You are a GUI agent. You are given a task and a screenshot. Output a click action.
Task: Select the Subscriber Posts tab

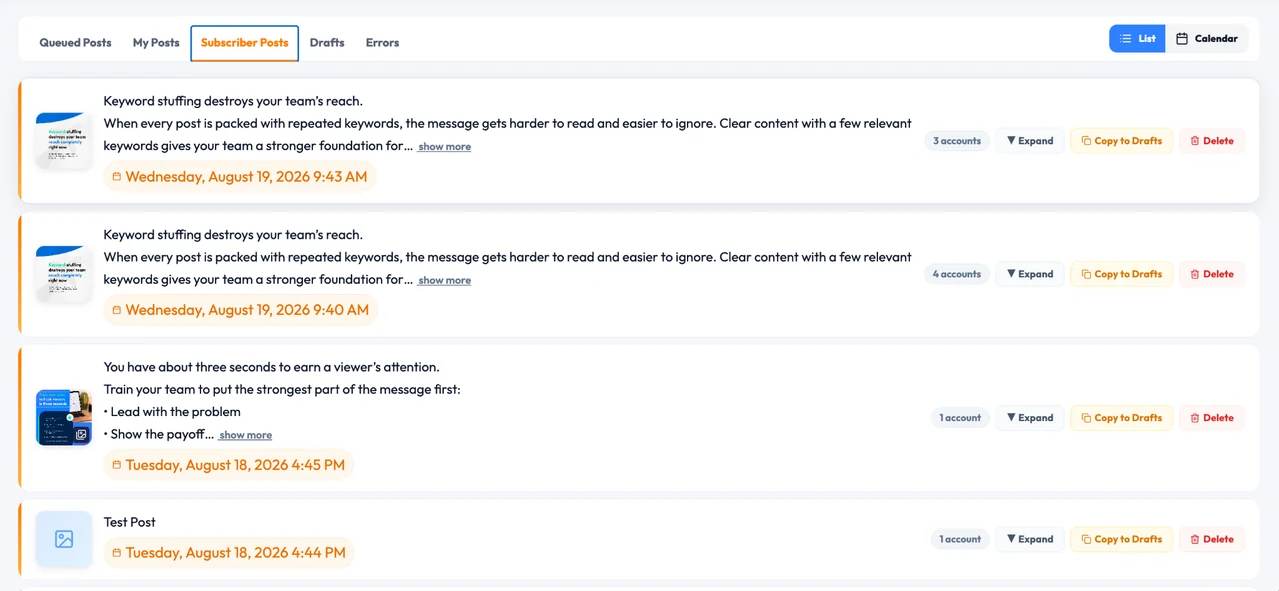pyautogui.click(x=245, y=43)
